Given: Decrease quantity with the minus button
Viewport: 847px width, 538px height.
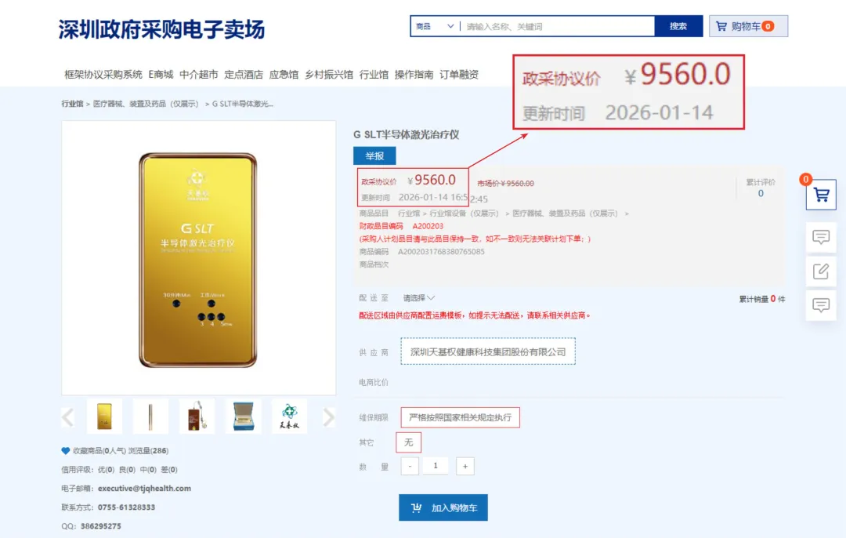Looking at the screenshot, I should 410,466.
